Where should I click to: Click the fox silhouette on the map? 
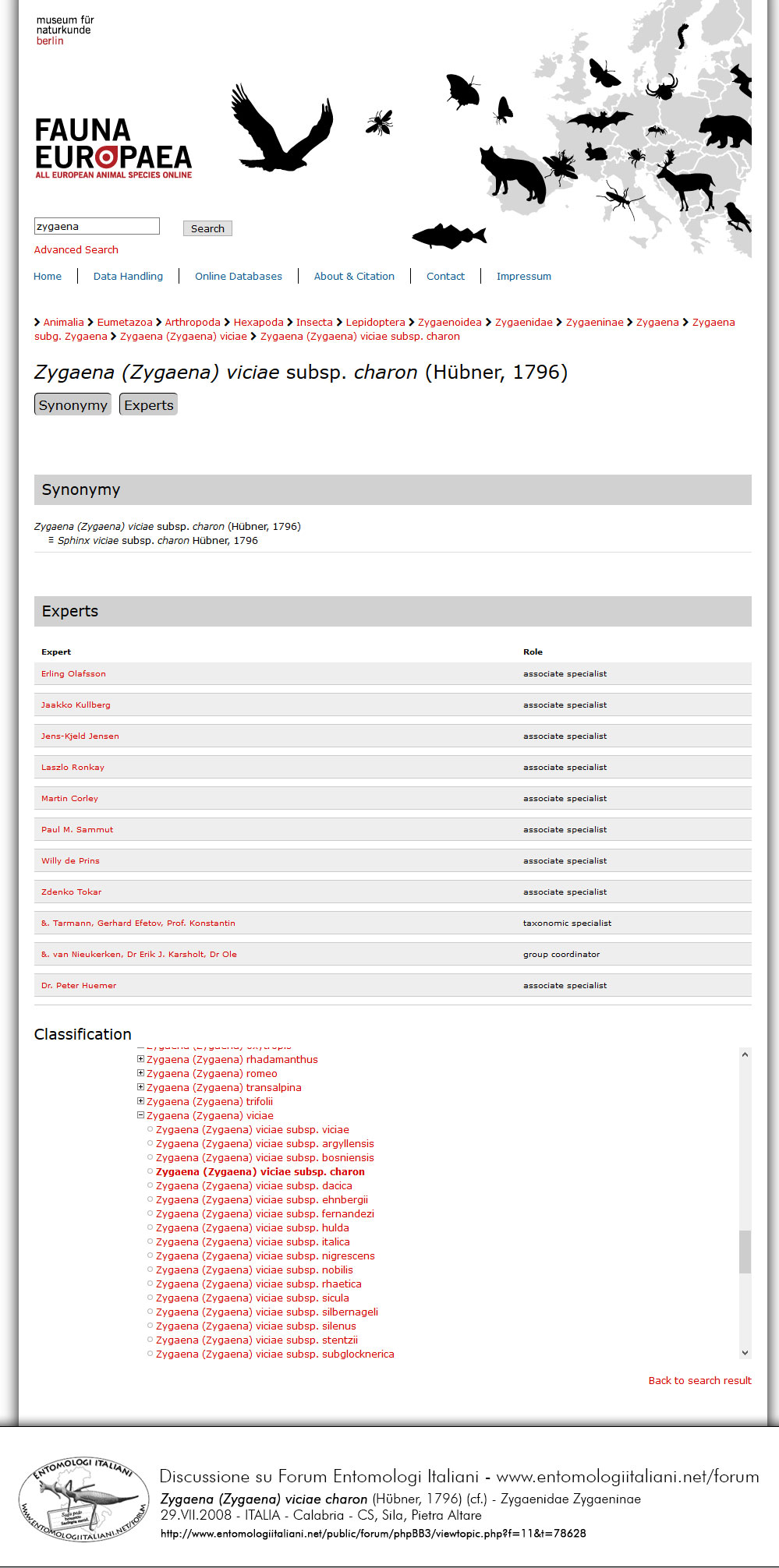(512, 173)
